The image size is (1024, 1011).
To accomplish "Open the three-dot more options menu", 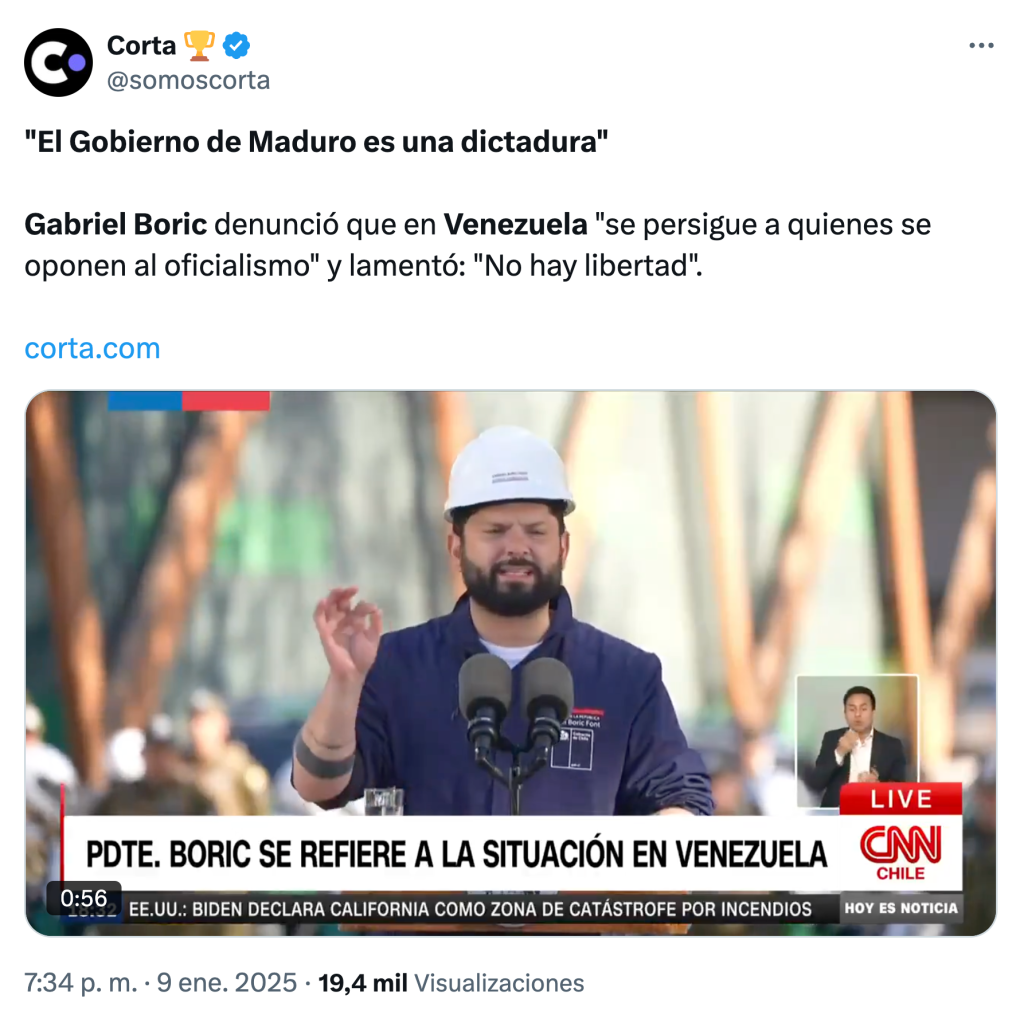I will (981, 46).
